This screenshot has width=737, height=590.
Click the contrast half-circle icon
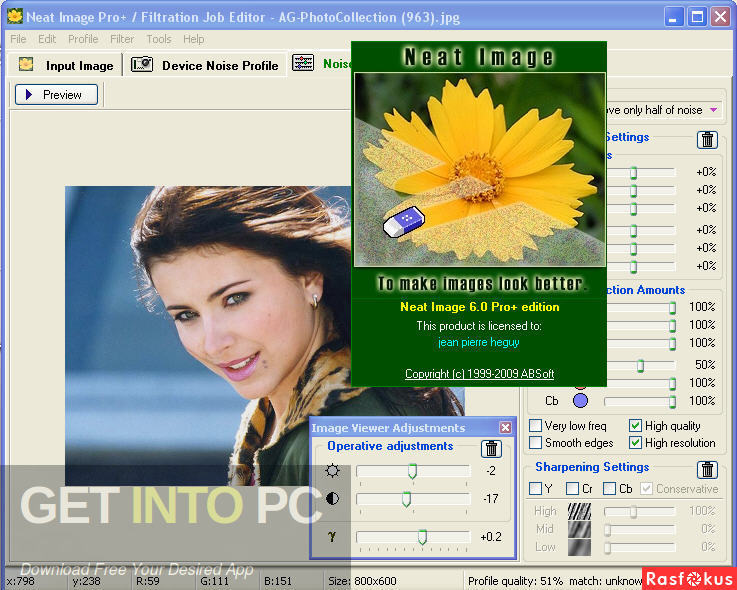(332, 498)
